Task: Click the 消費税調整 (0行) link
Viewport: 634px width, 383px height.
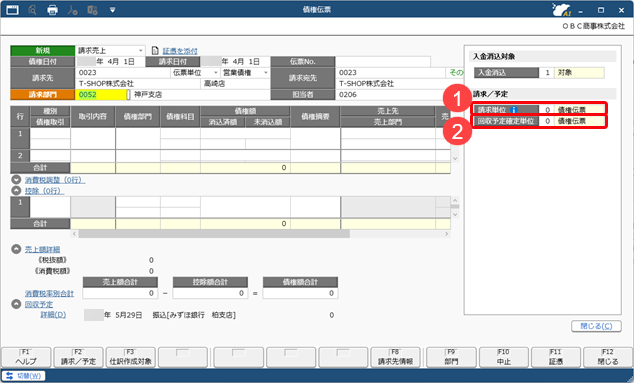Action: [55, 180]
